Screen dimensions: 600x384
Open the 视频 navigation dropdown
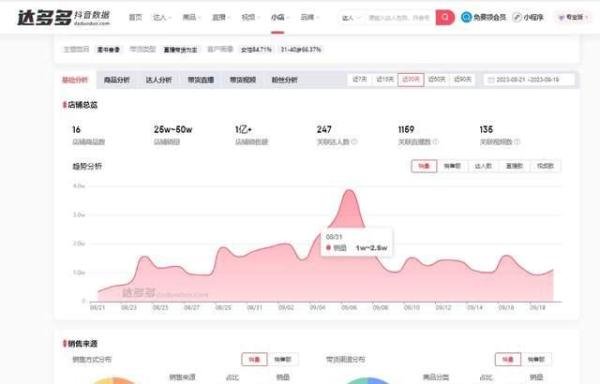coord(250,17)
